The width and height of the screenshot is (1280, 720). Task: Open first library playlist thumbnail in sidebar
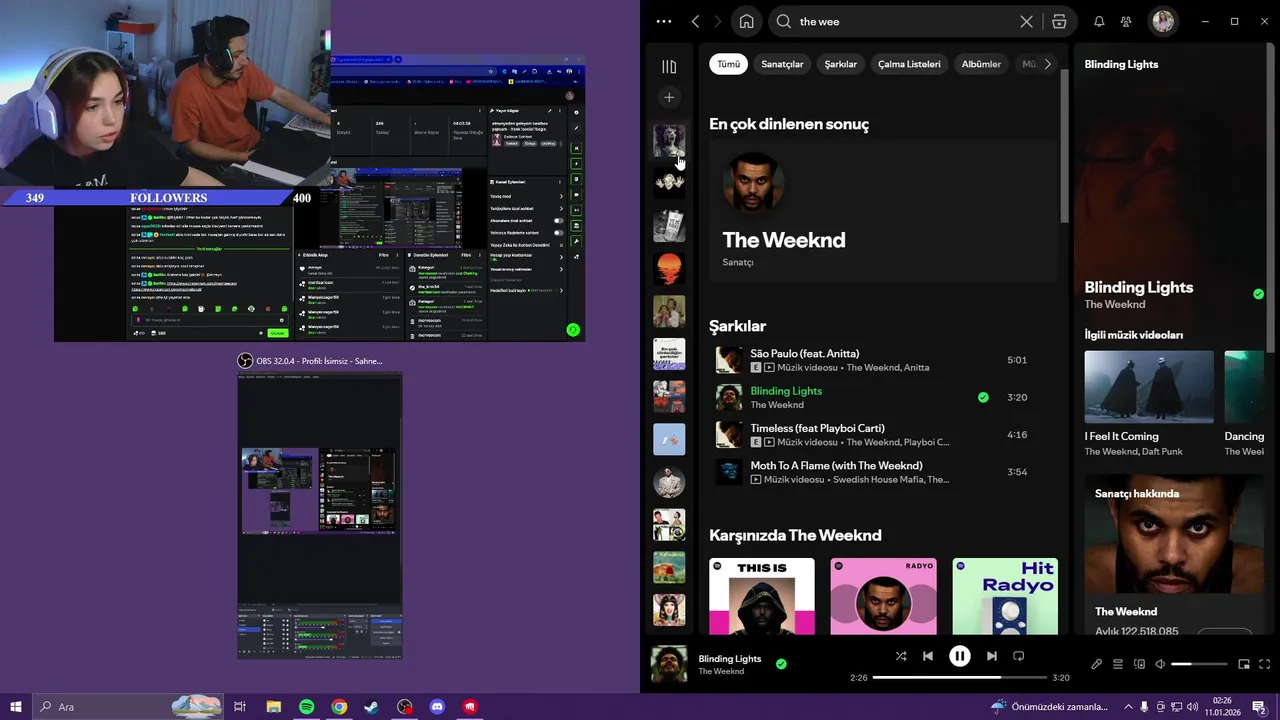669,141
